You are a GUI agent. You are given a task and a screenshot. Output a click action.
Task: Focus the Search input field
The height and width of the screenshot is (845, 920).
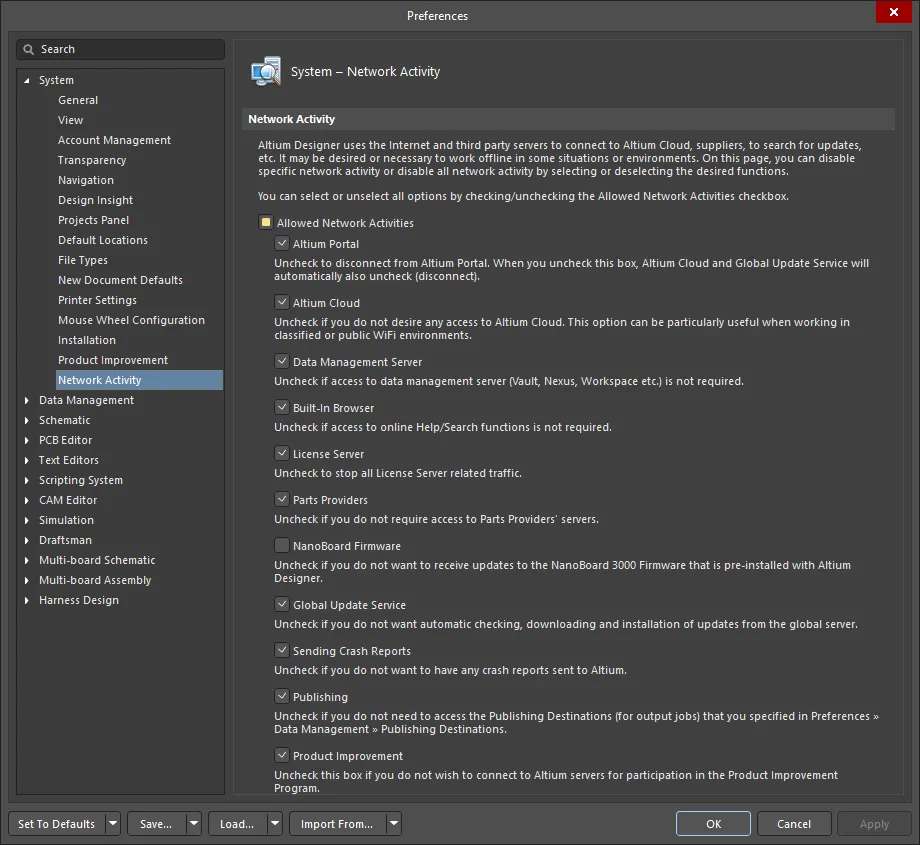point(121,49)
